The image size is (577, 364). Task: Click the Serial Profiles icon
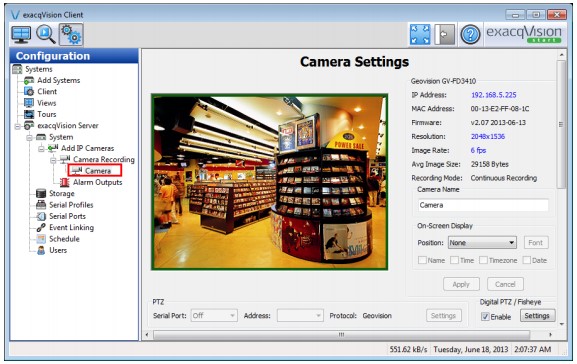pyautogui.click(x=41, y=205)
